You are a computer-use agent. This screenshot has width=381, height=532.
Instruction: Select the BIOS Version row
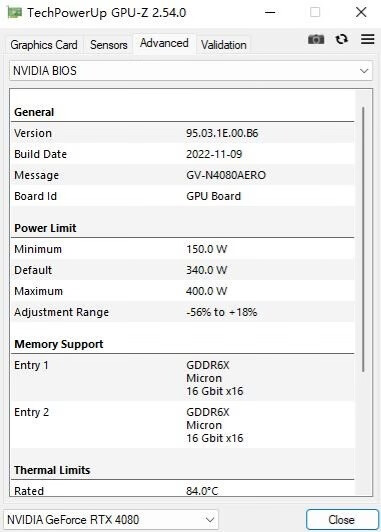(183, 133)
